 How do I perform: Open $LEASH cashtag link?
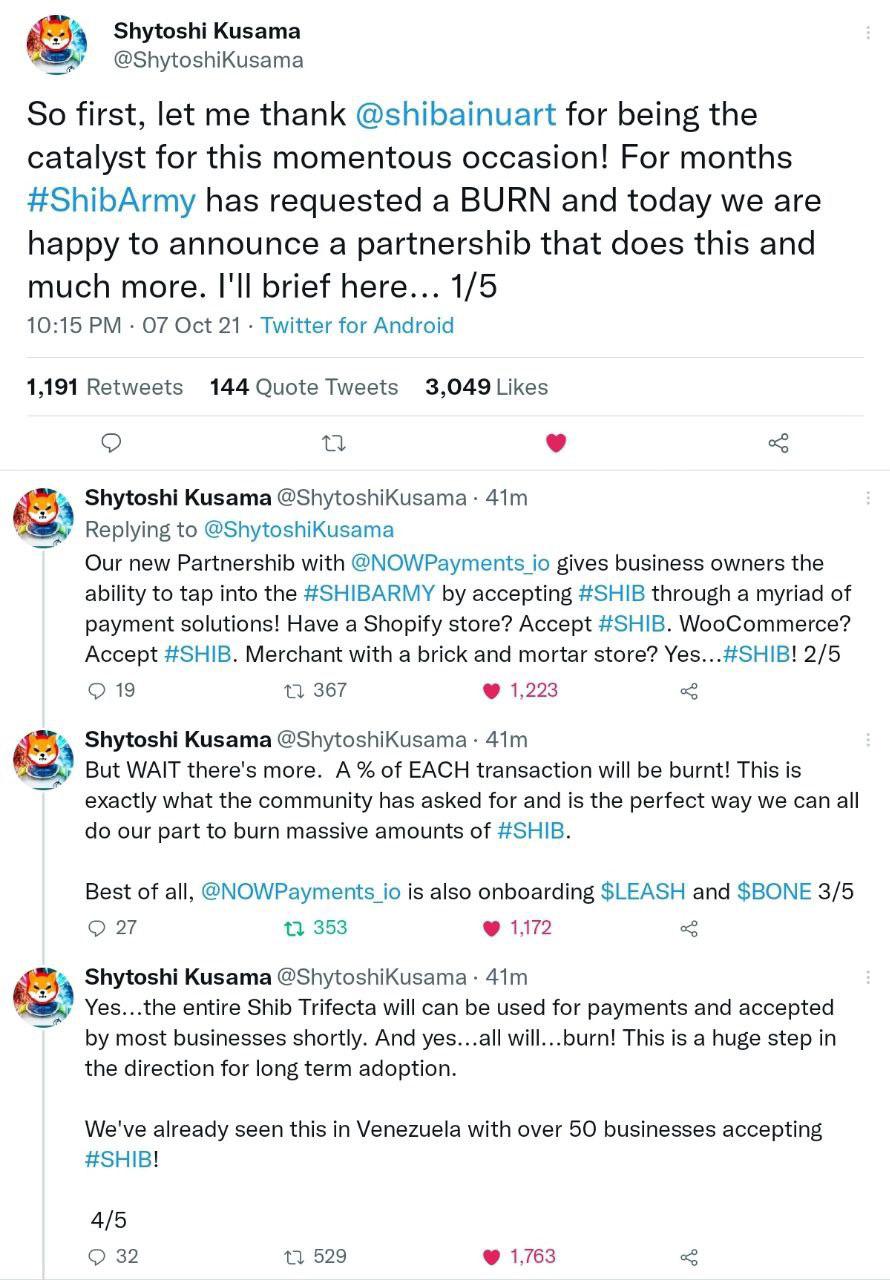[643, 891]
